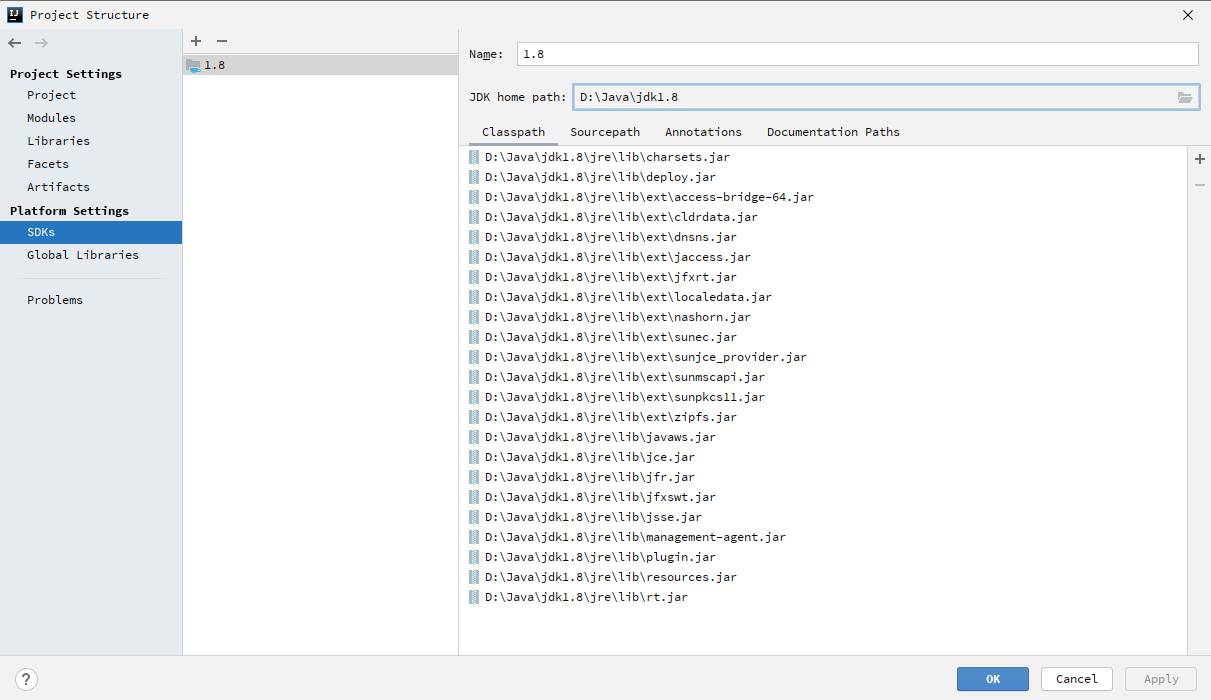
Task: Open the help question mark button
Action: tap(27, 678)
